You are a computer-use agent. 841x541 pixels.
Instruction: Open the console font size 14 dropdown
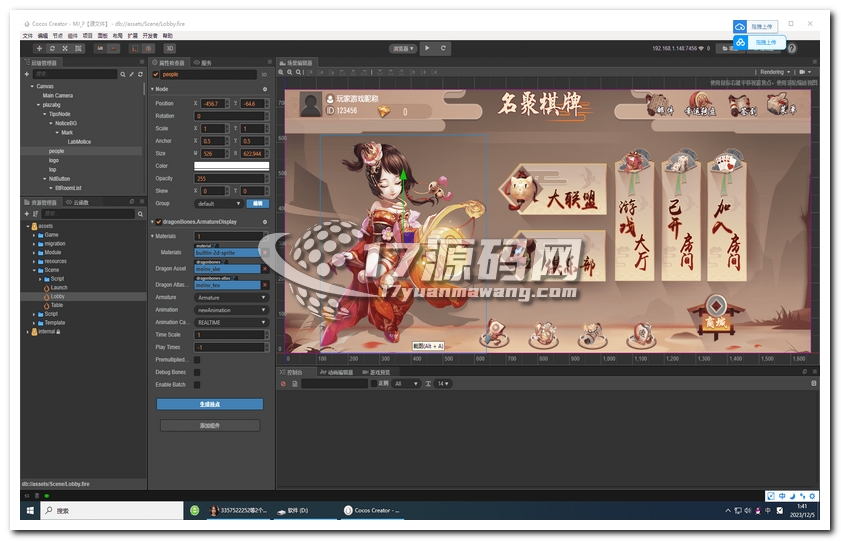coord(442,384)
